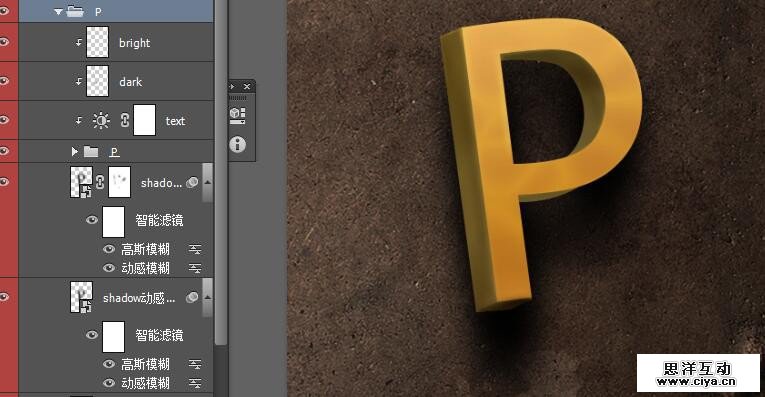Hide the text adjustment layer
Screen dimensions: 765x397
click(x=4, y=120)
